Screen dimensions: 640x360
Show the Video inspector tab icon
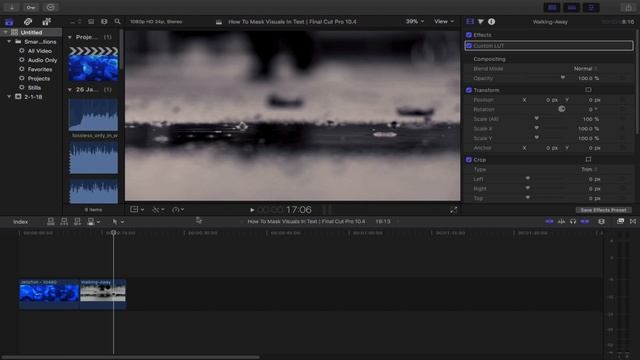[470, 22]
